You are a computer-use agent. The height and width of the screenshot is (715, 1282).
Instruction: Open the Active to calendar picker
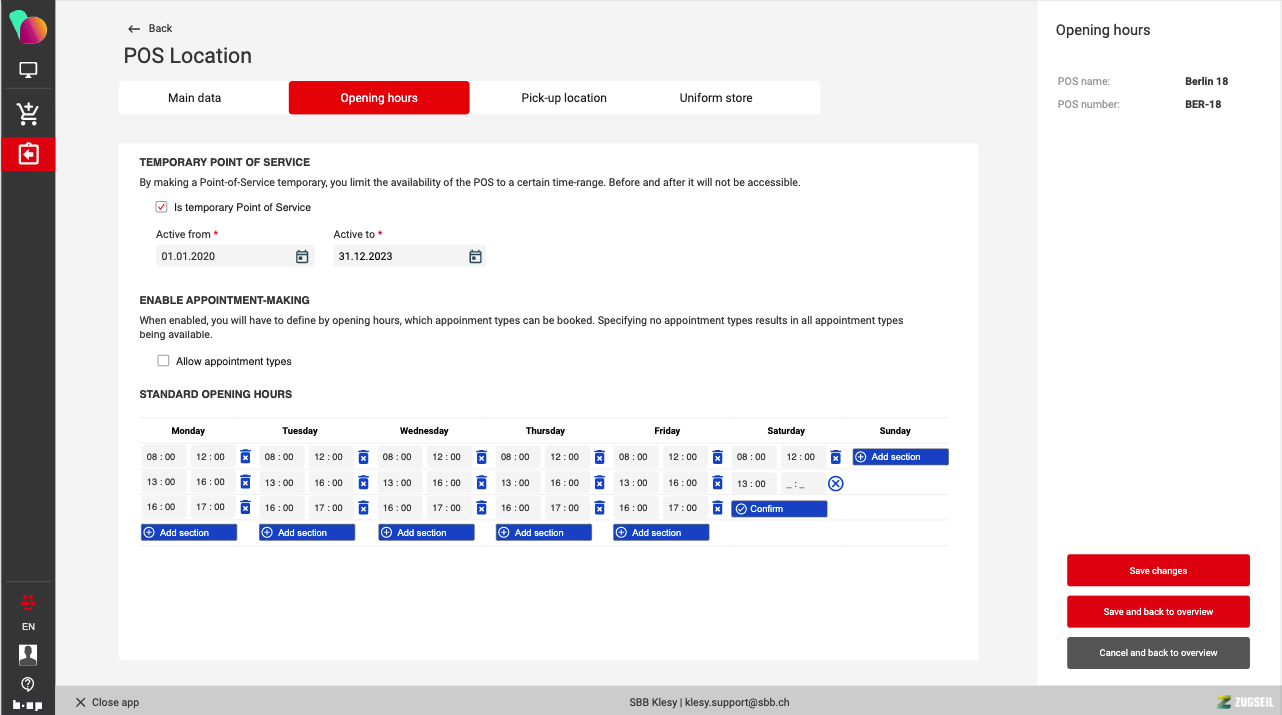476,257
